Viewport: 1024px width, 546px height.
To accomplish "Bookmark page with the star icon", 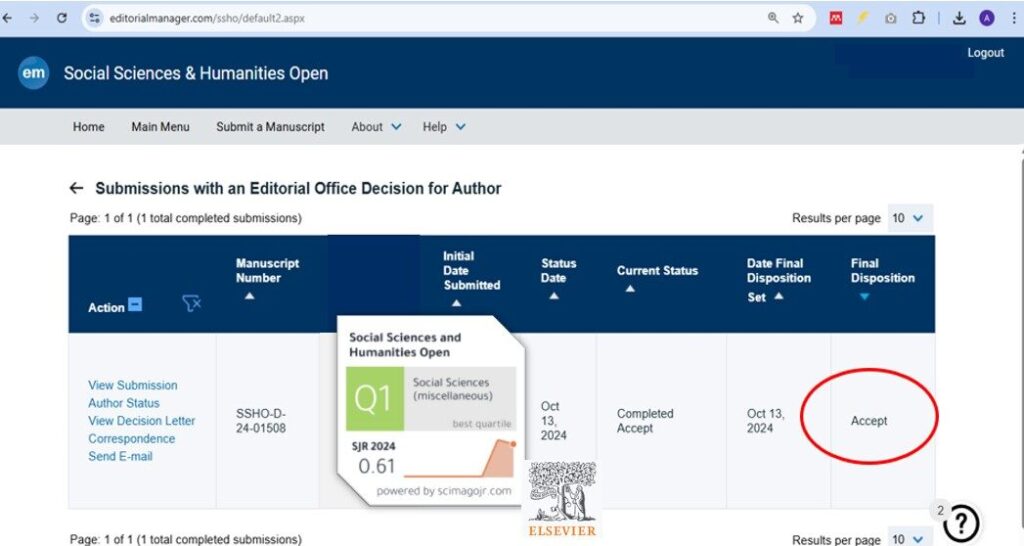I will click(798, 18).
